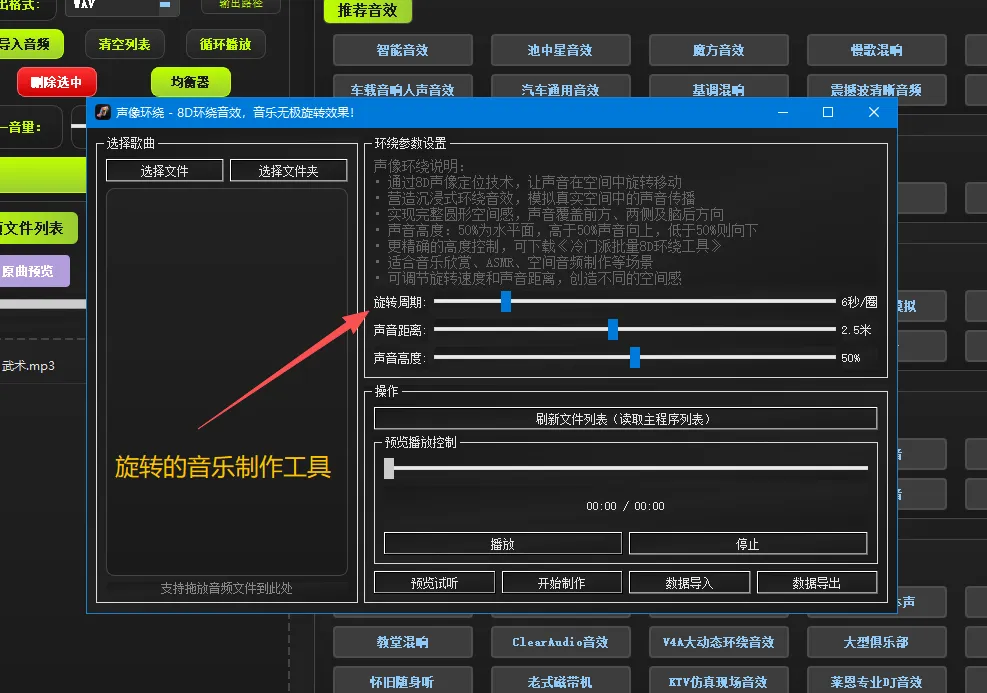
Task: Select ClearAudio音效 preset
Action: pos(560,641)
